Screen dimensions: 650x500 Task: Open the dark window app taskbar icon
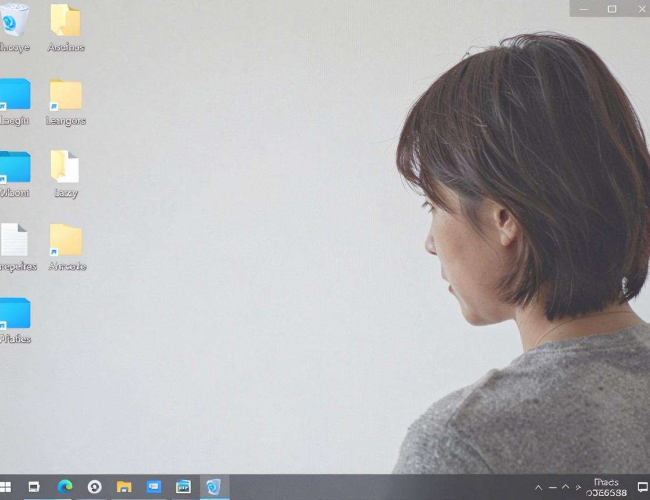(183, 487)
